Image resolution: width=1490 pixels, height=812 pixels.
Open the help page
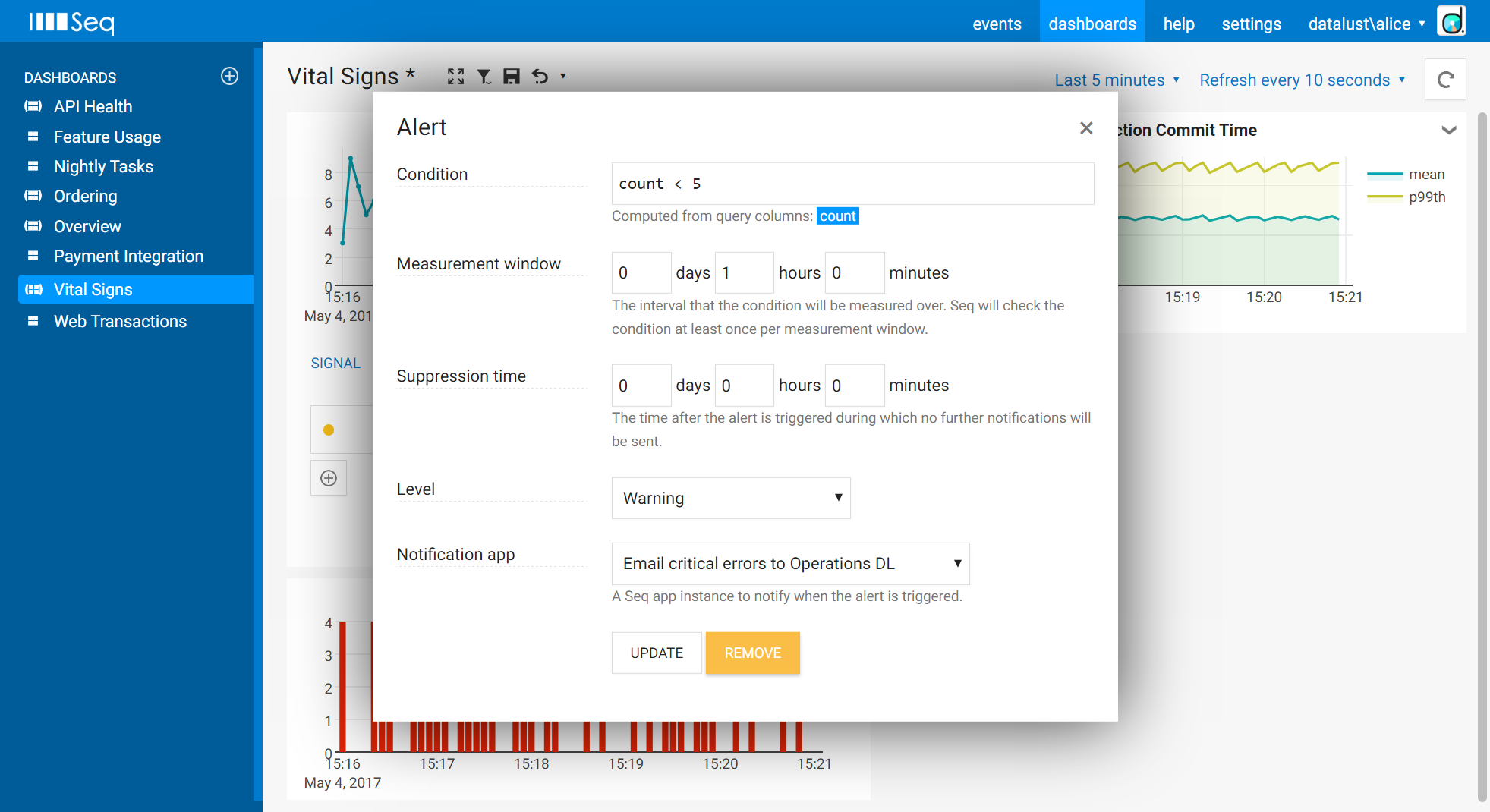click(x=1179, y=24)
